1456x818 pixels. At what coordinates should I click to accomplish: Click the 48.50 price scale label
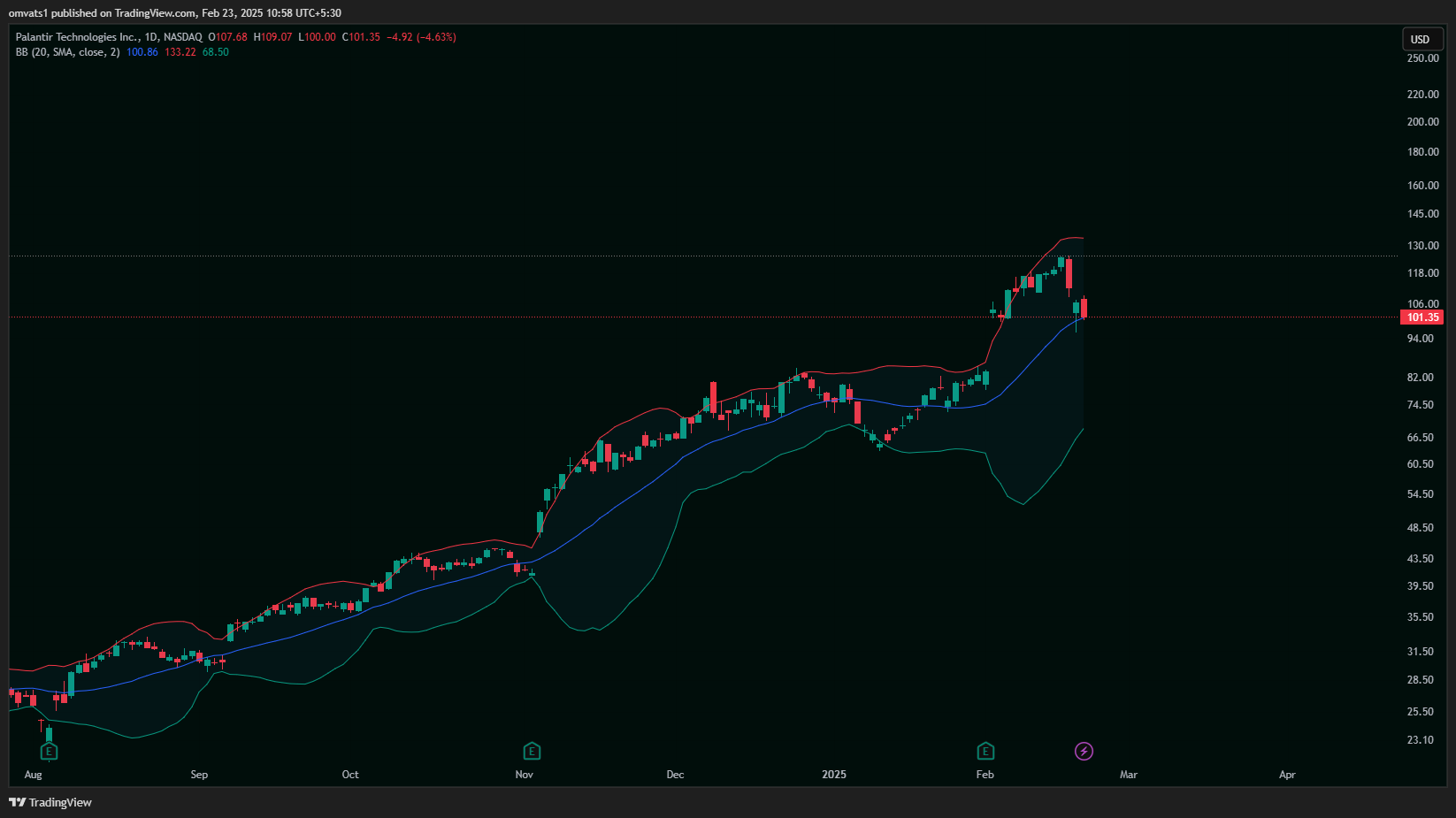(1421, 528)
